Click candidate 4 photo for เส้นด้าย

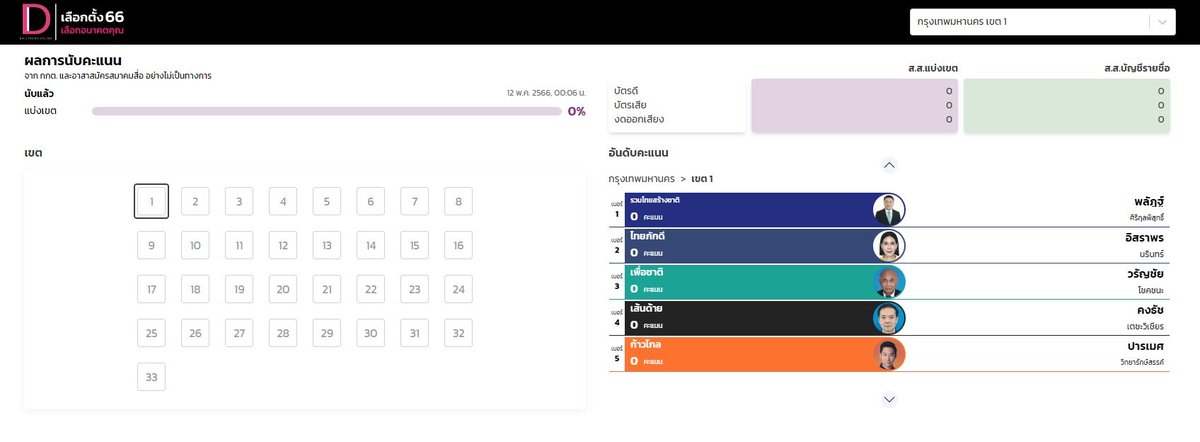tap(888, 317)
